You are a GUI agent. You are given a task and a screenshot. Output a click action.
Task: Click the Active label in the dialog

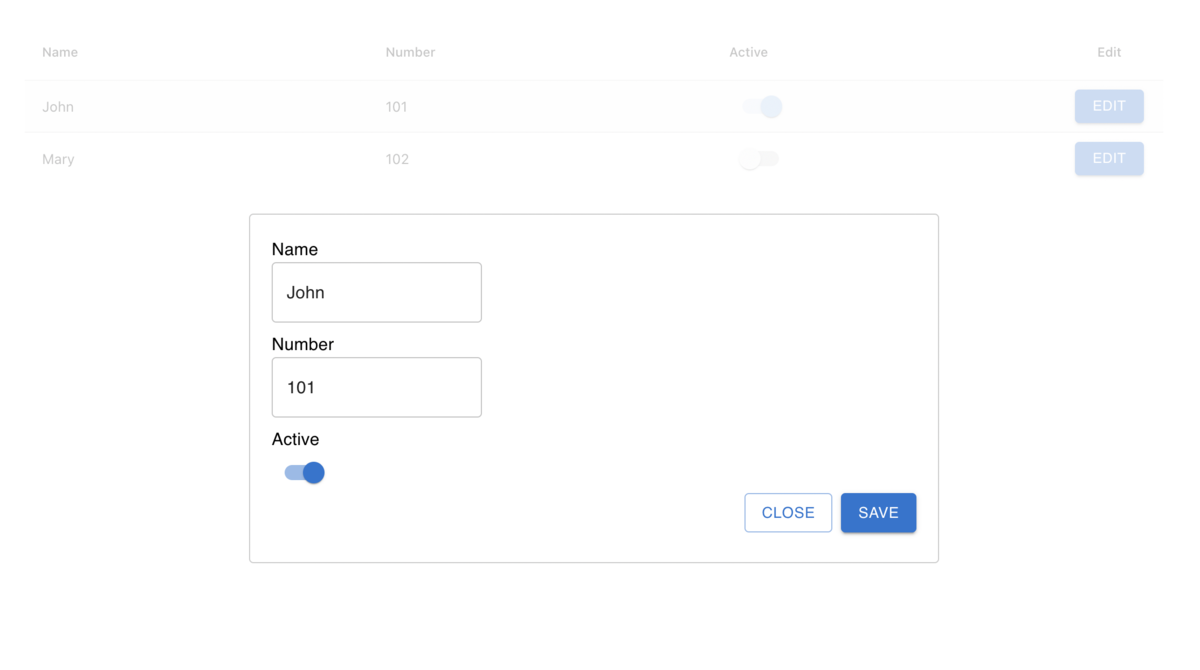pos(296,439)
